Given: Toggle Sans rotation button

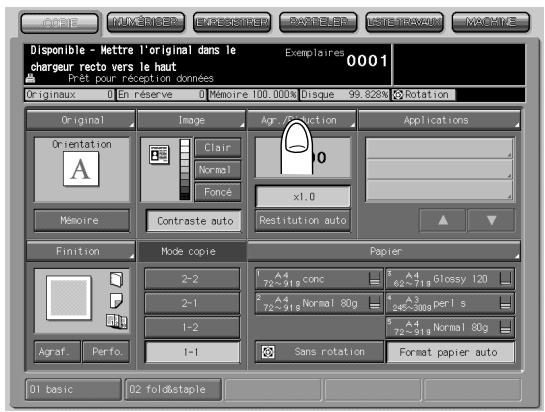Looking at the screenshot, I should 319,352.
